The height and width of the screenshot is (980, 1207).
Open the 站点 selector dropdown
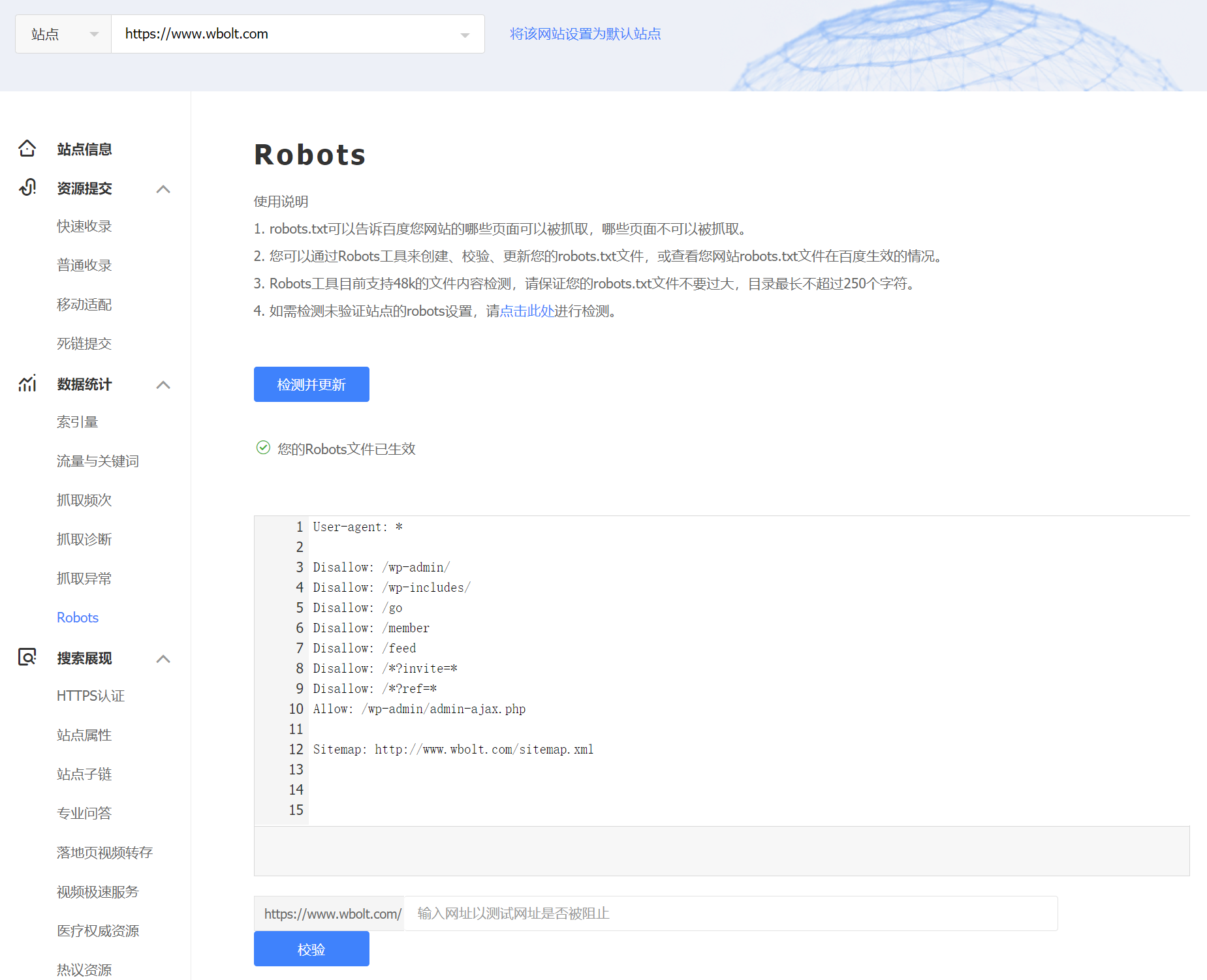(x=62, y=33)
